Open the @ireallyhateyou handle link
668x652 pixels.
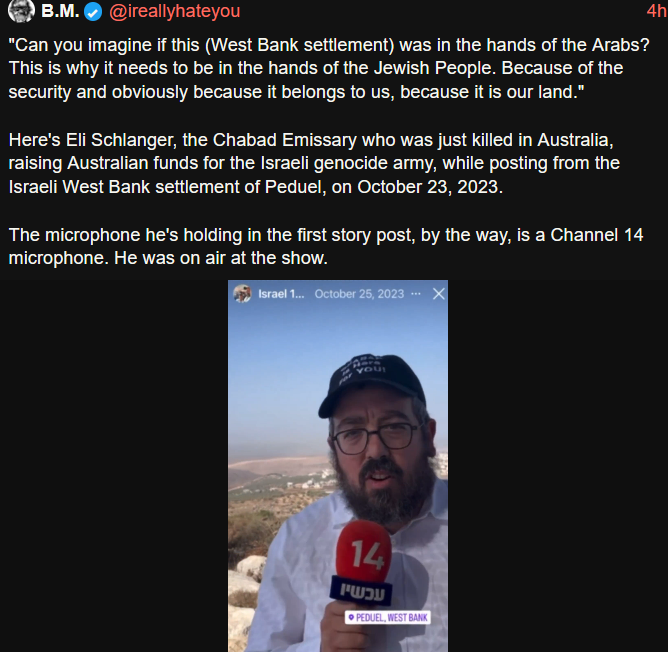click(175, 11)
